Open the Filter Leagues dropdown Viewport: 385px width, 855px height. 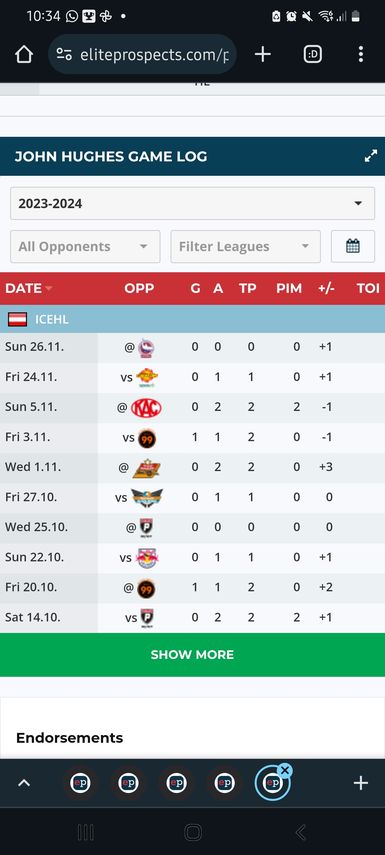coord(245,246)
